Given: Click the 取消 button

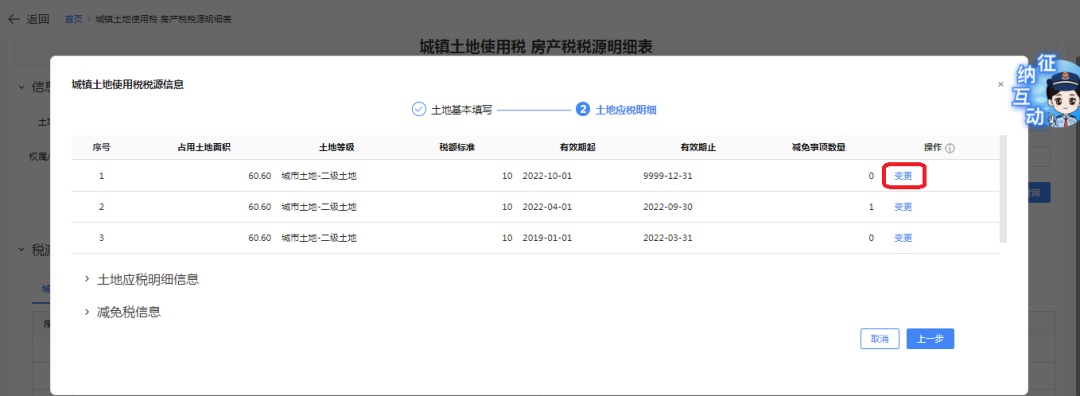Looking at the screenshot, I should [880, 339].
